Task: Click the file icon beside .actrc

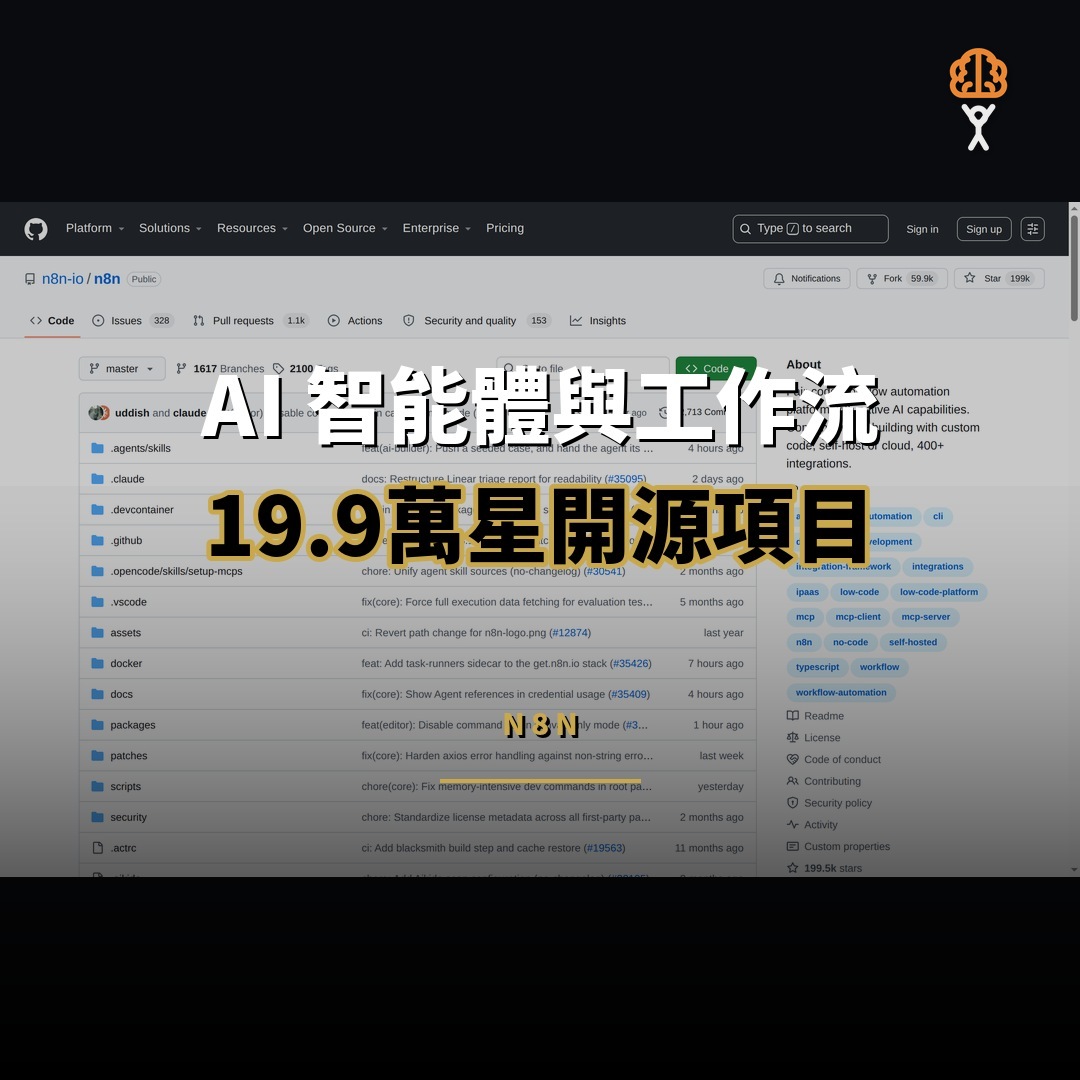Action: [98, 849]
